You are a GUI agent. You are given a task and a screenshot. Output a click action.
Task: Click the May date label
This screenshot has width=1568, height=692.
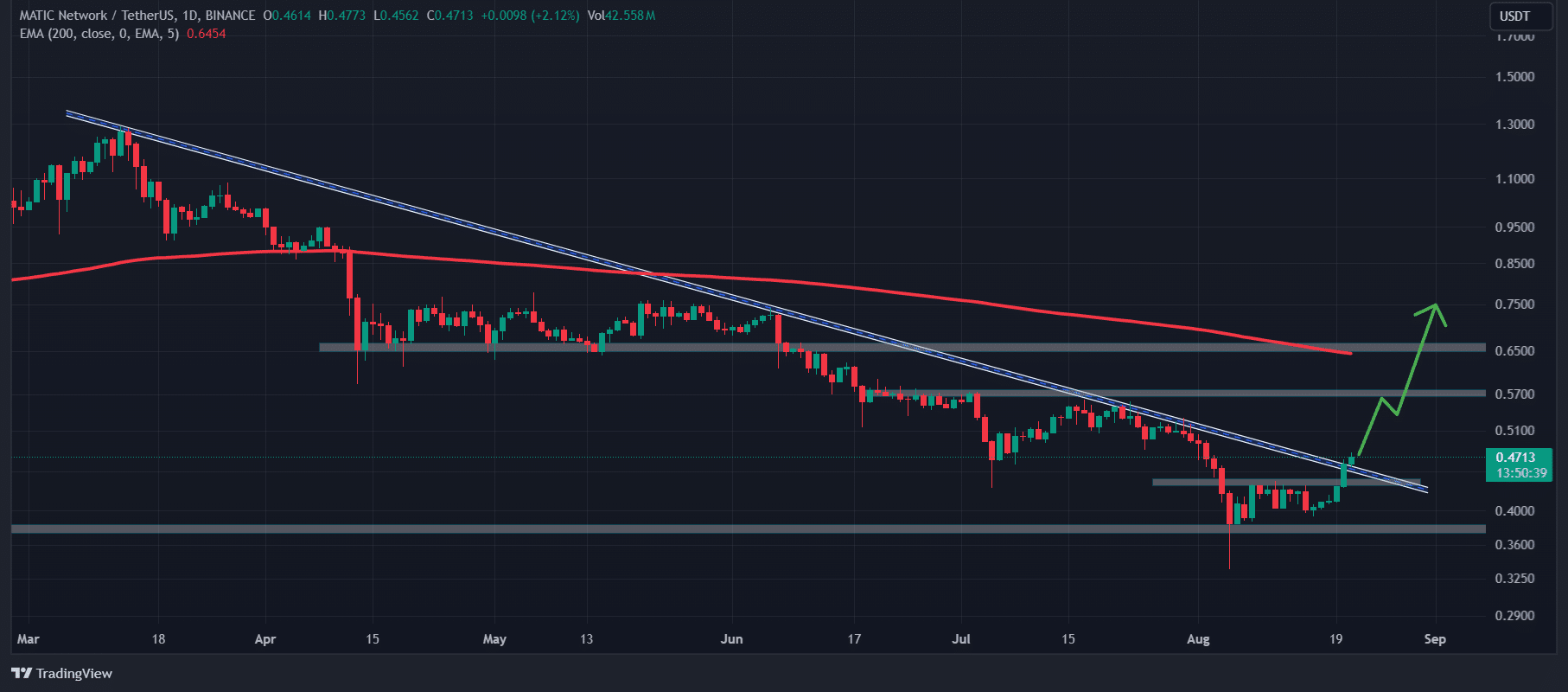tap(494, 638)
